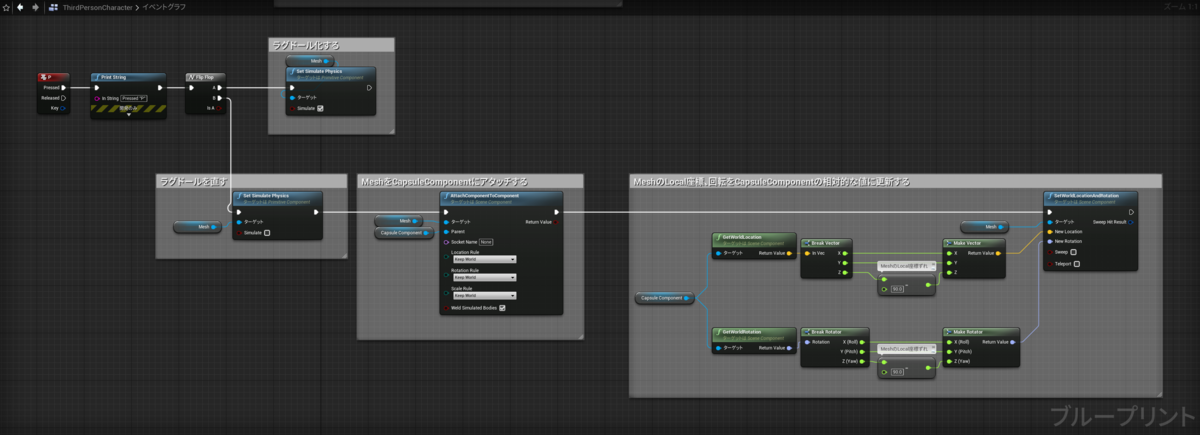Expand the Print String node's advanced options
This screenshot has height=435, width=1200.
click(x=128, y=114)
